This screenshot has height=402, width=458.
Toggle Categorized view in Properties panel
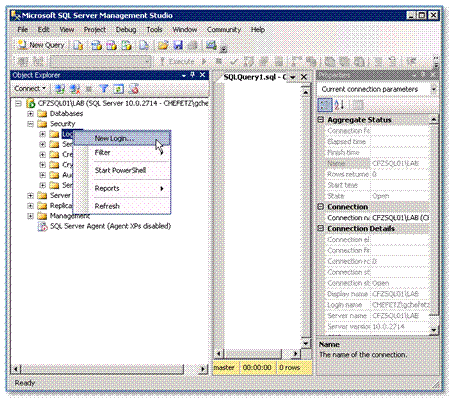(325, 105)
